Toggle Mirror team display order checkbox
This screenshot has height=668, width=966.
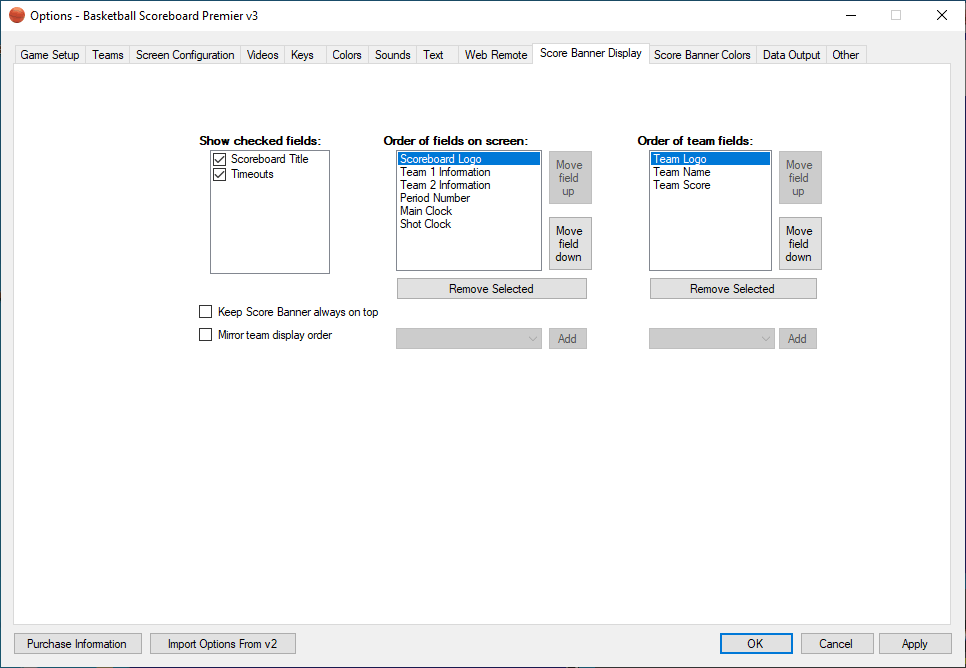(206, 335)
